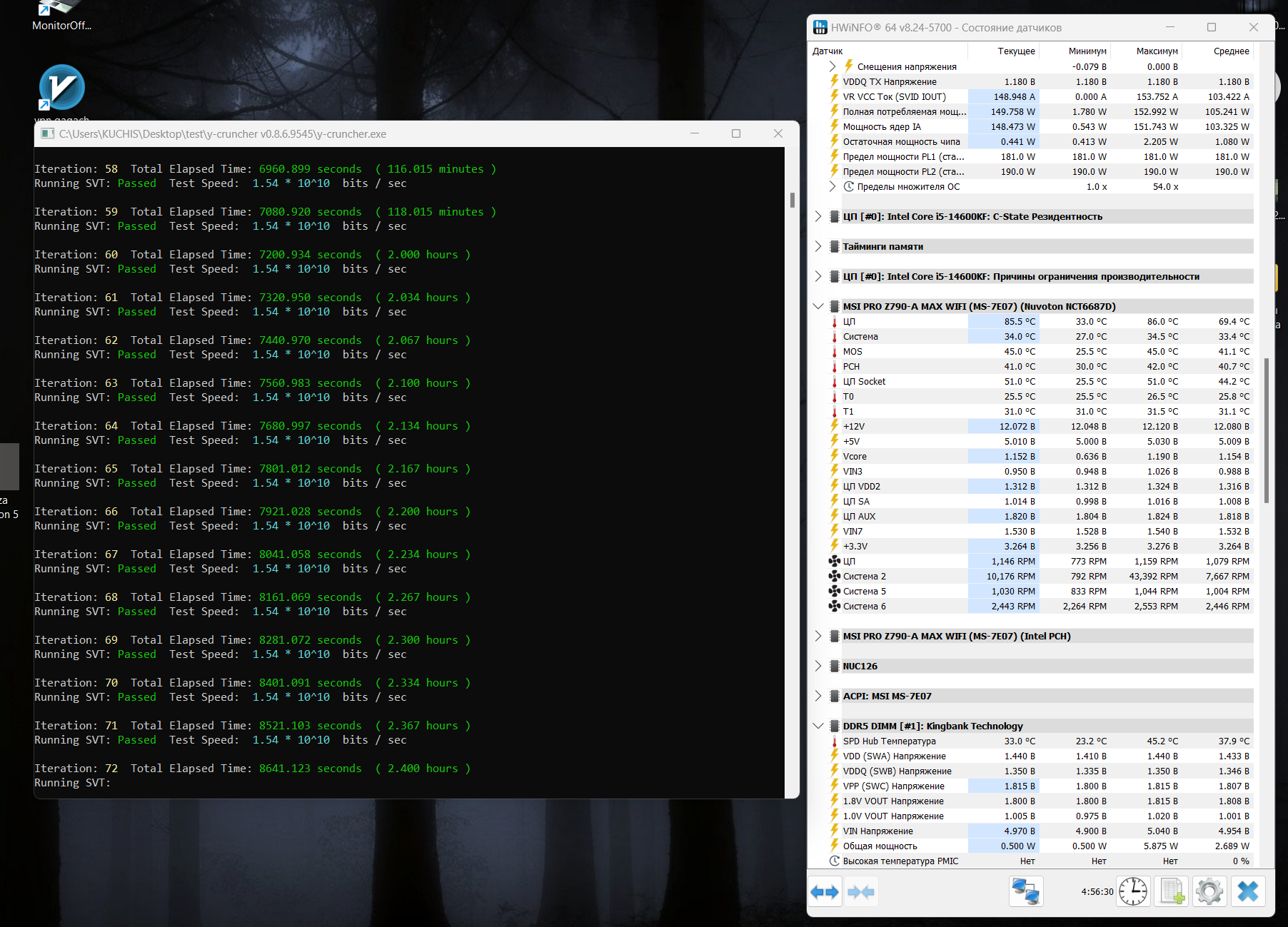Select the VPN desktop shortcut with V logo
The width and height of the screenshot is (1288, 927).
[x=61, y=88]
